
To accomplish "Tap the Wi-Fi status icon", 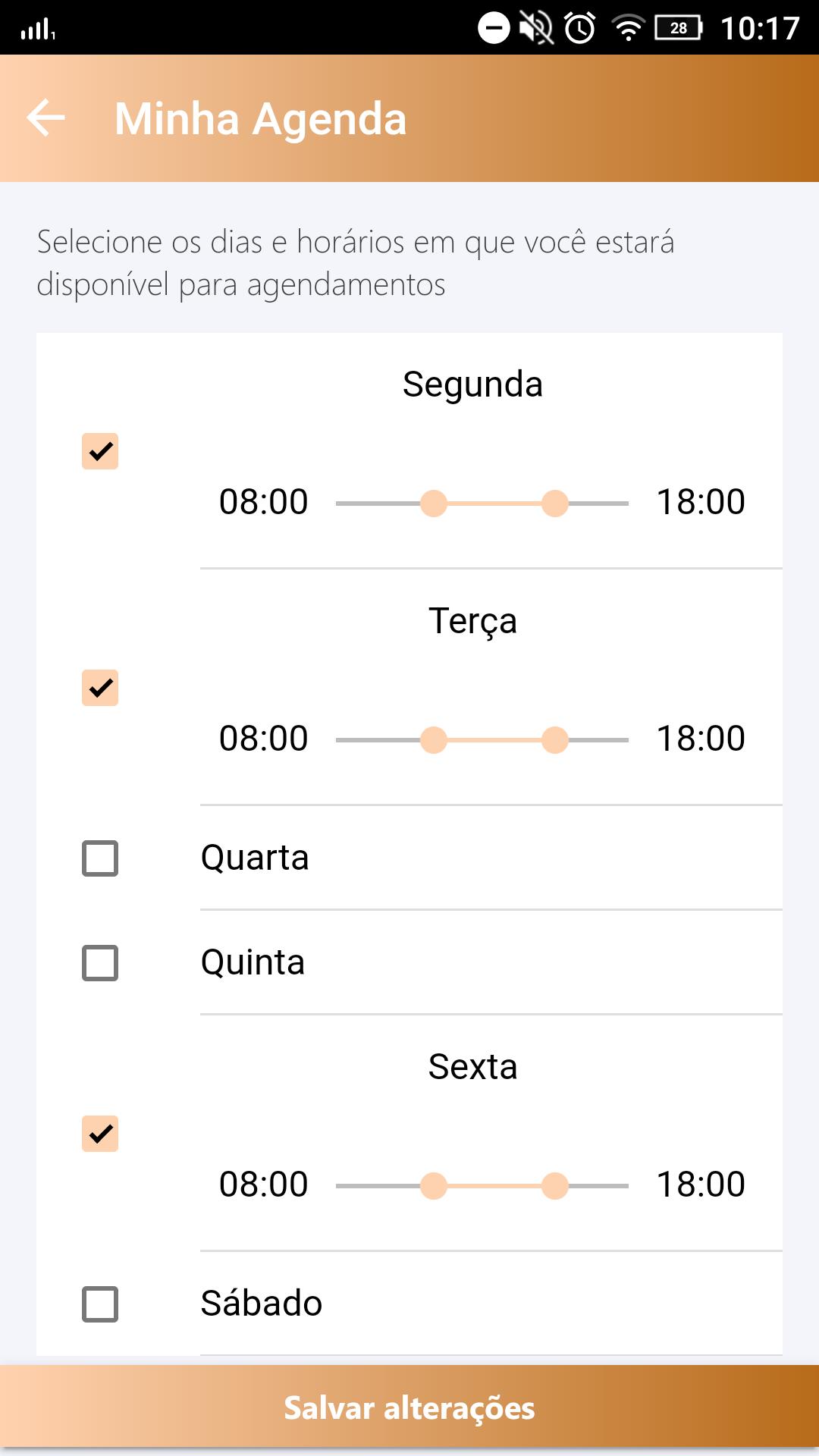I will point(628,28).
